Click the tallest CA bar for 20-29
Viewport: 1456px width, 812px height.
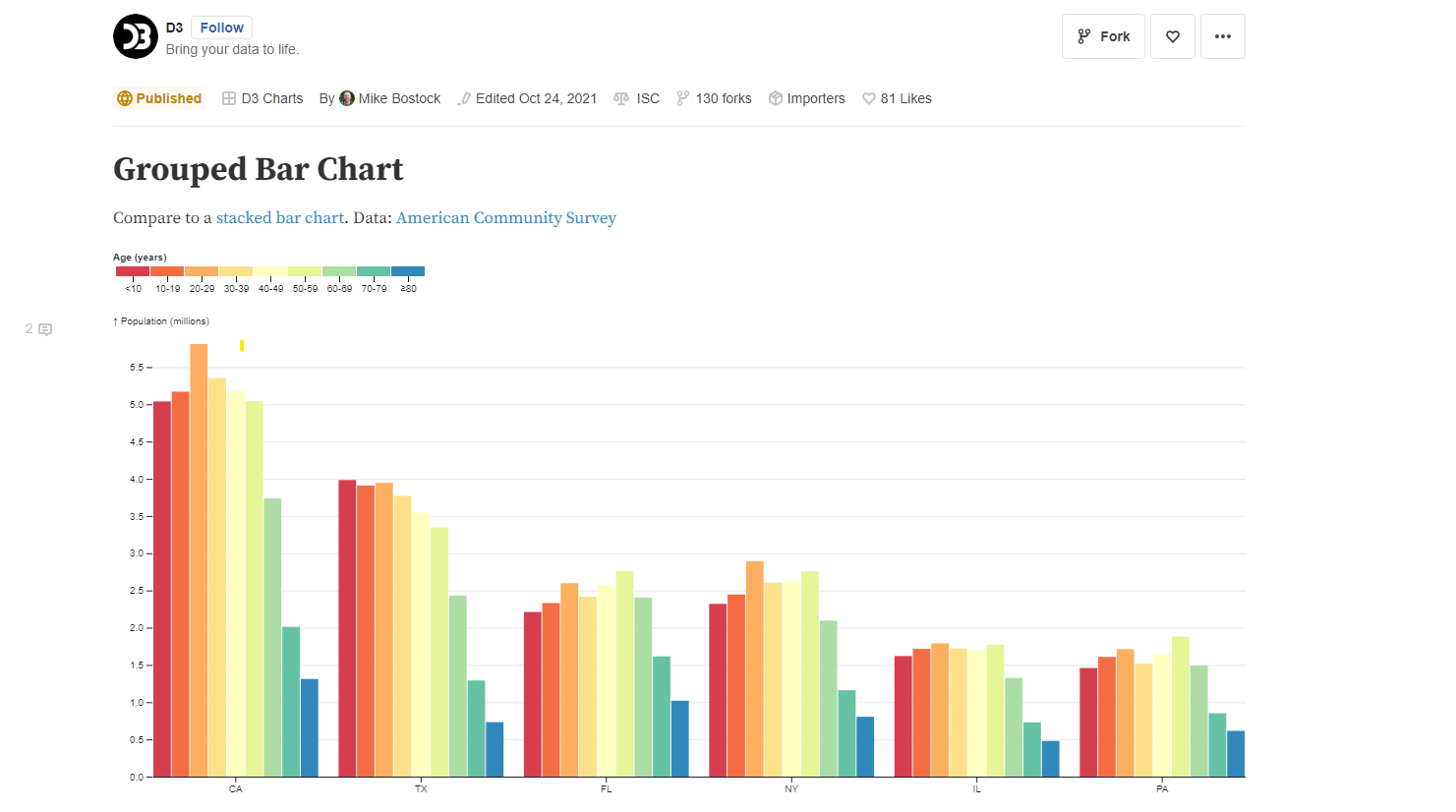point(199,560)
